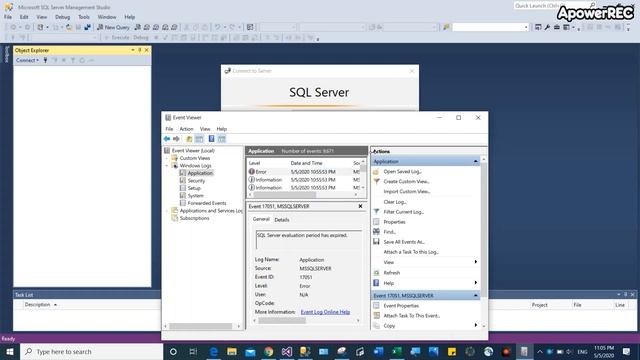This screenshot has height=360, width=640.
Task: Open Excel from the taskbar
Action: pyautogui.click(x=396, y=351)
